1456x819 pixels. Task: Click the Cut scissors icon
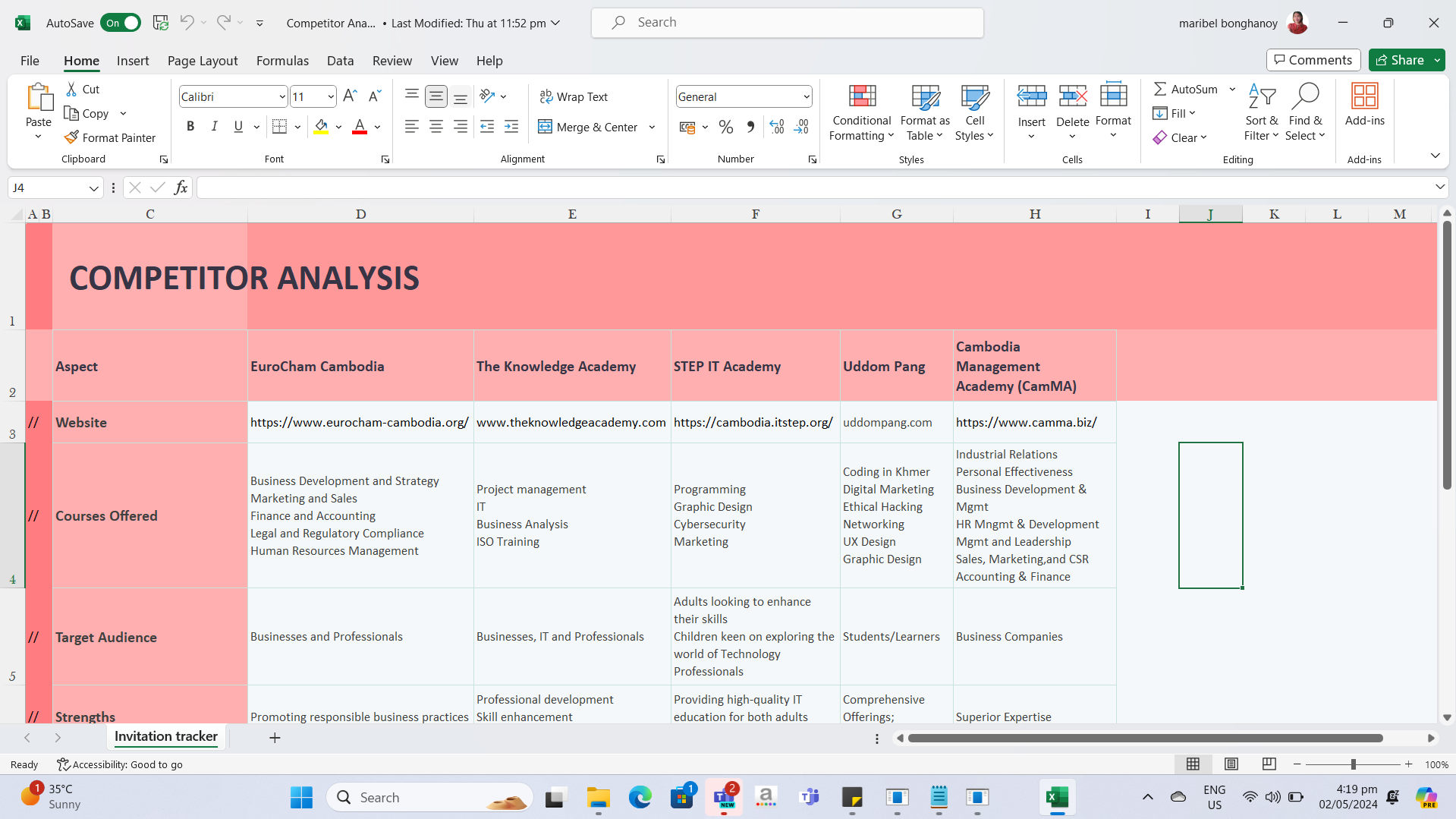[71, 89]
